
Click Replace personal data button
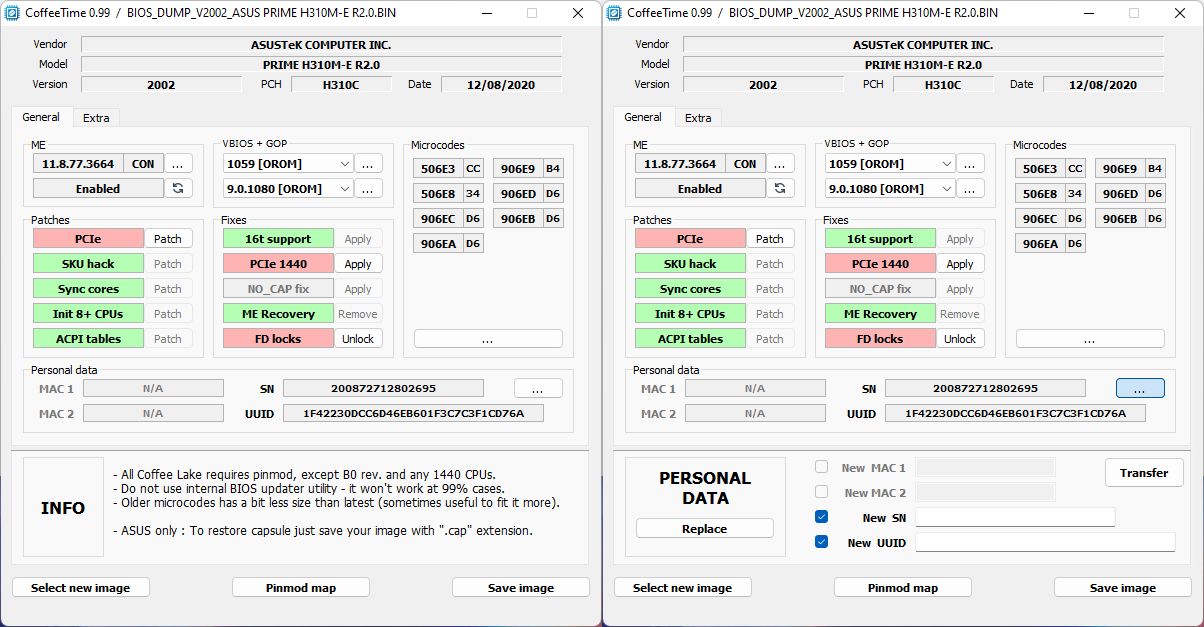(705, 528)
